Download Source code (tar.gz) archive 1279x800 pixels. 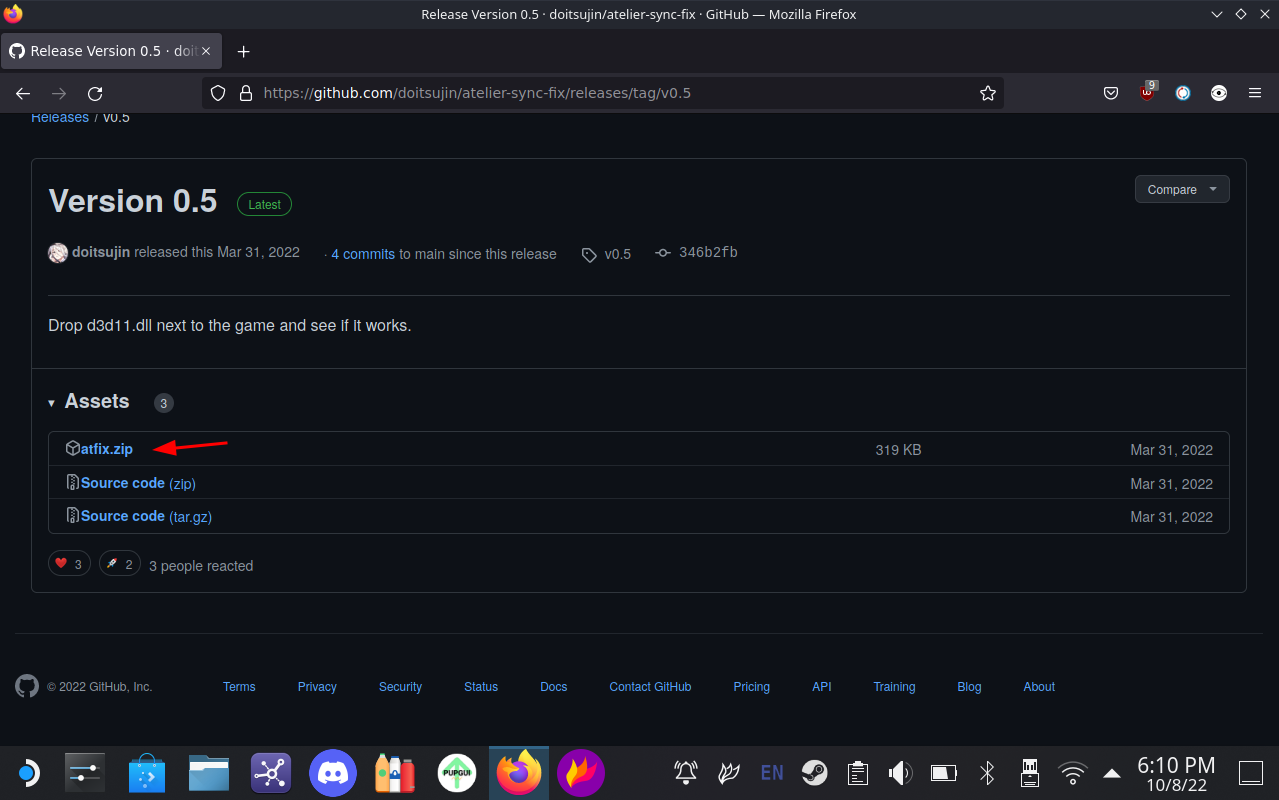point(146,516)
